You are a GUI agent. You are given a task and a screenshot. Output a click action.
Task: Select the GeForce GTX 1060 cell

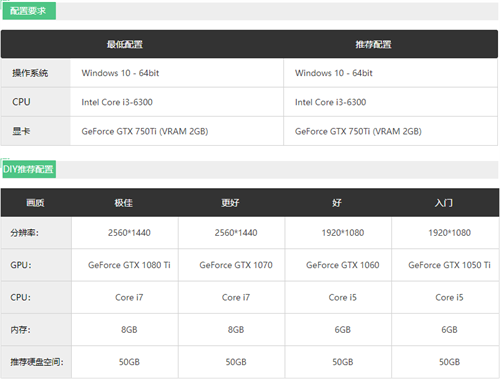[343, 265]
